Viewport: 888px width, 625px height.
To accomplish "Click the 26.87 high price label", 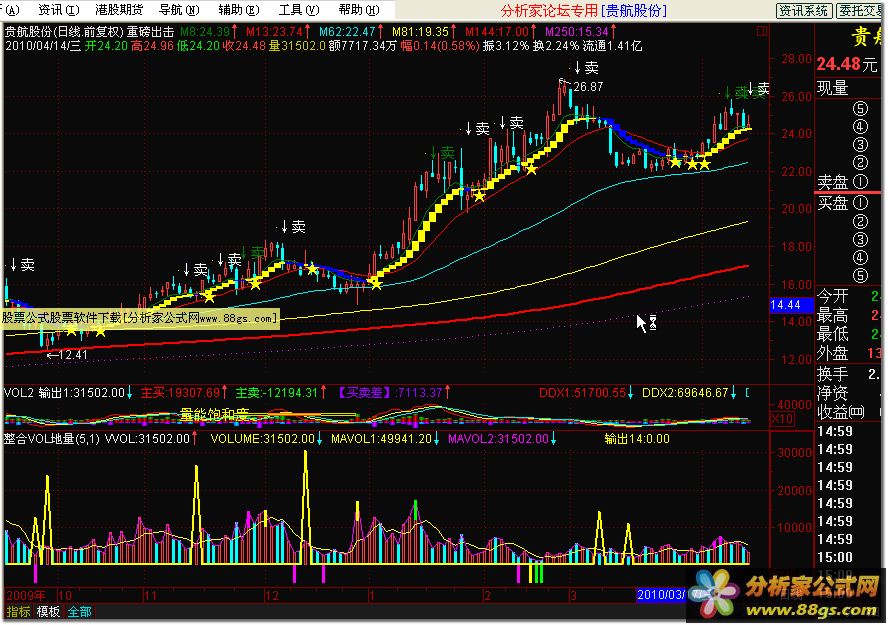I will [588, 87].
